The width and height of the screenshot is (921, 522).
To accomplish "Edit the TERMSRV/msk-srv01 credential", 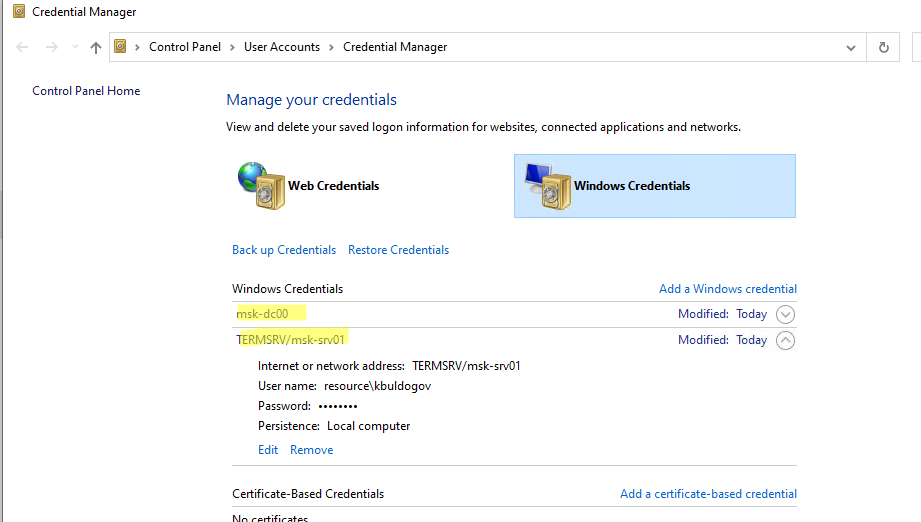I will 268,450.
